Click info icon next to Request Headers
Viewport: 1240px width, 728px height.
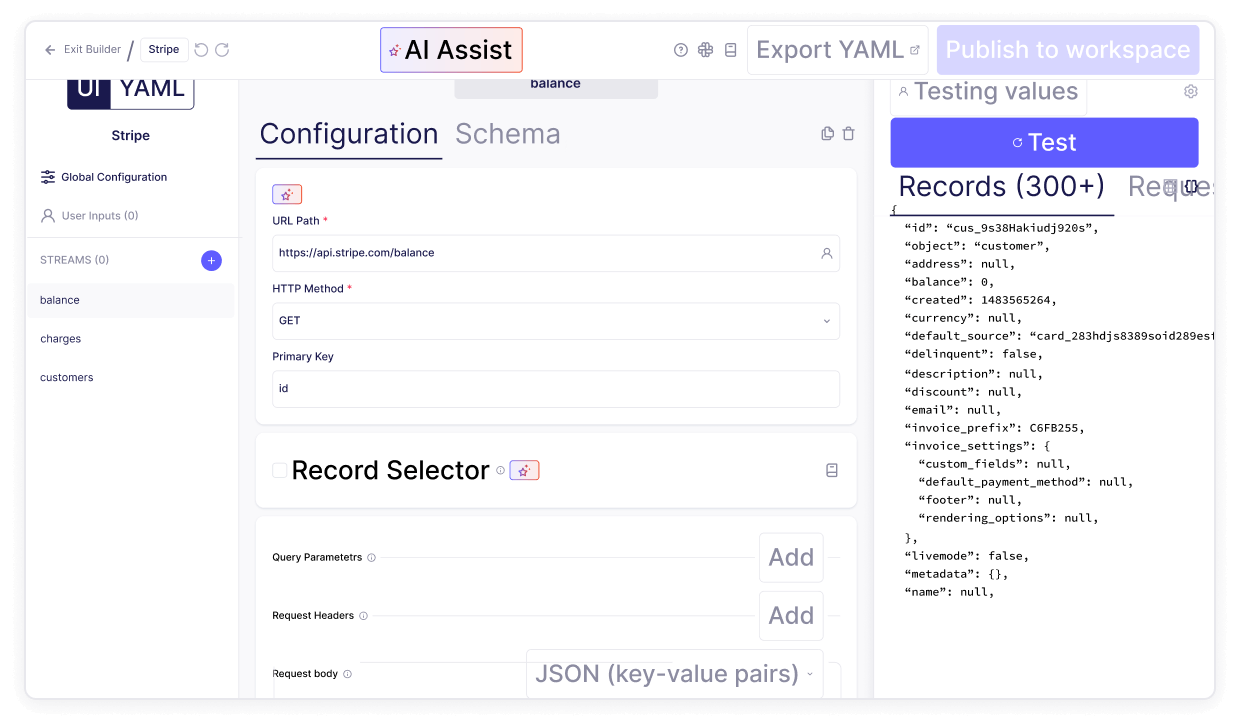pos(363,616)
